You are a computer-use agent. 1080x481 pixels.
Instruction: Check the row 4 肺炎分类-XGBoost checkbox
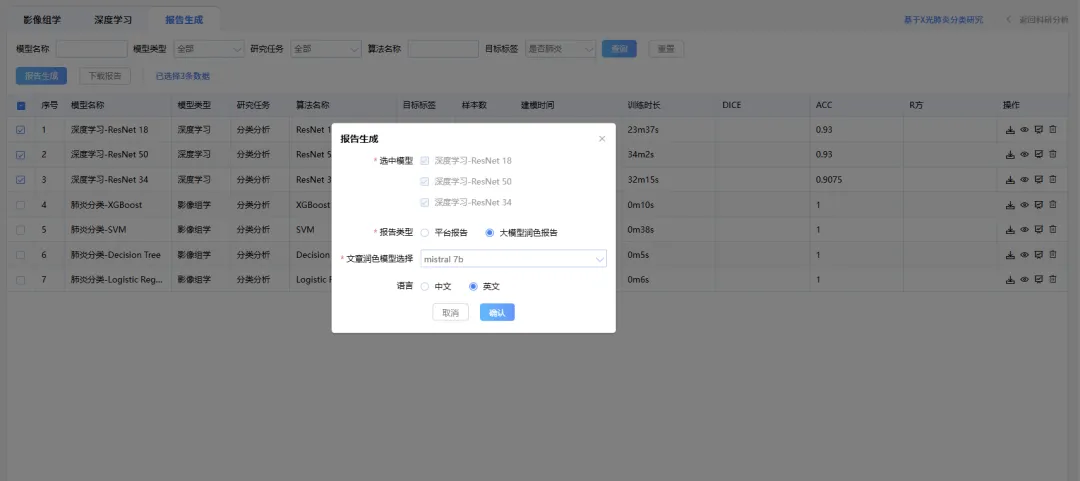[x=21, y=205]
